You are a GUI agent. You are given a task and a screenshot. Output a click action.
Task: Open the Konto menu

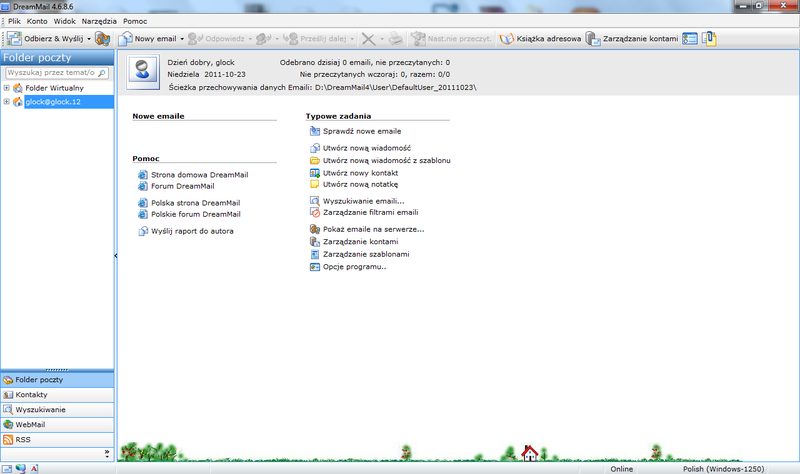pos(37,21)
